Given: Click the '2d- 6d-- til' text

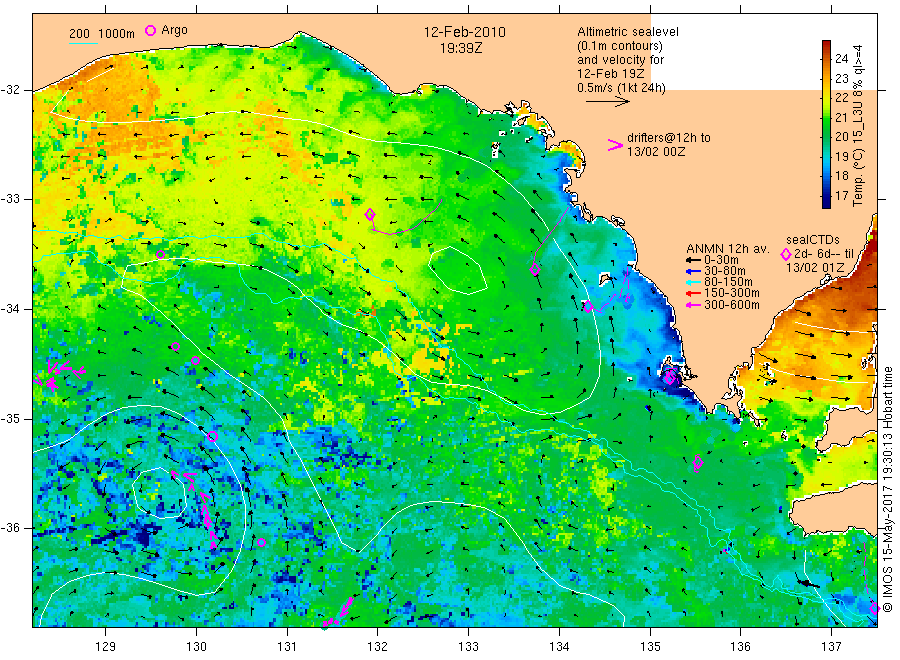Looking at the screenshot, I should [x=824, y=254].
